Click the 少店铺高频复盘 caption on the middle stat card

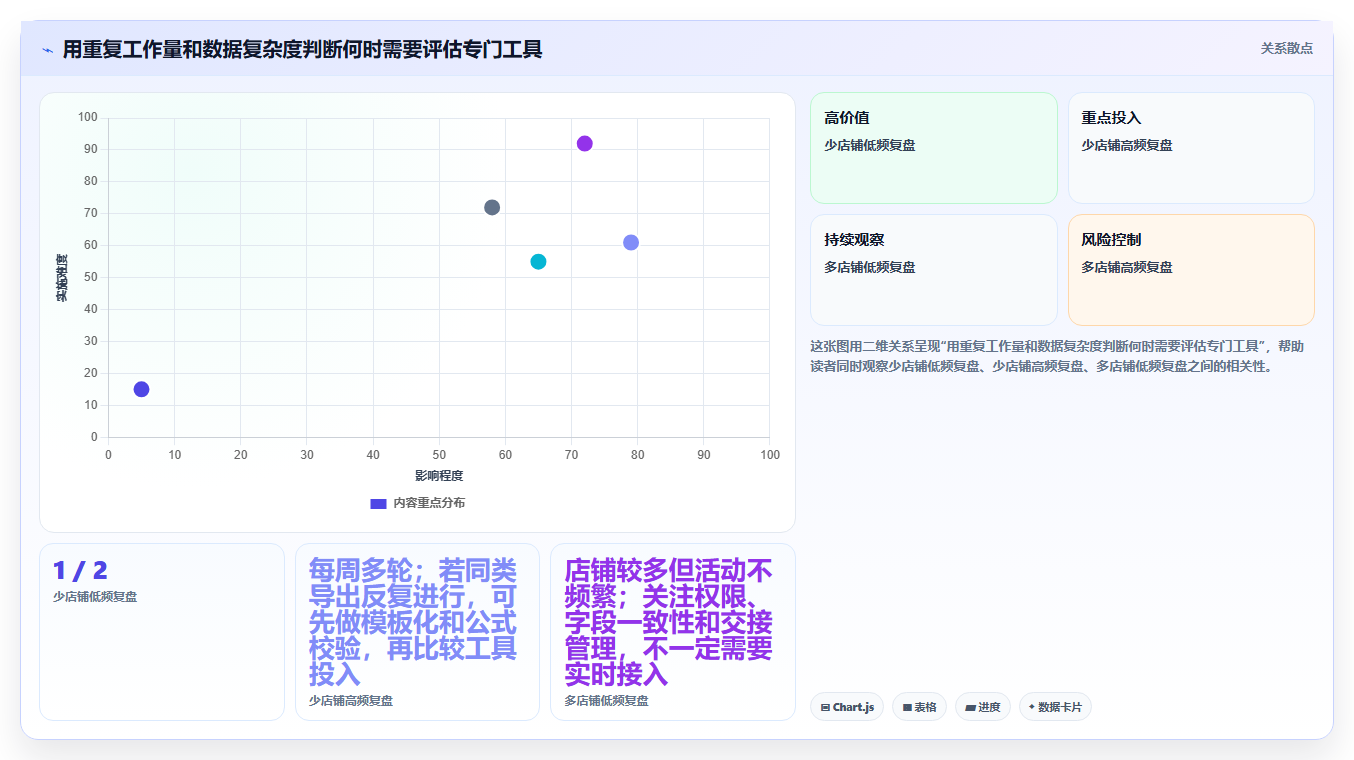[x=351, y=701]
